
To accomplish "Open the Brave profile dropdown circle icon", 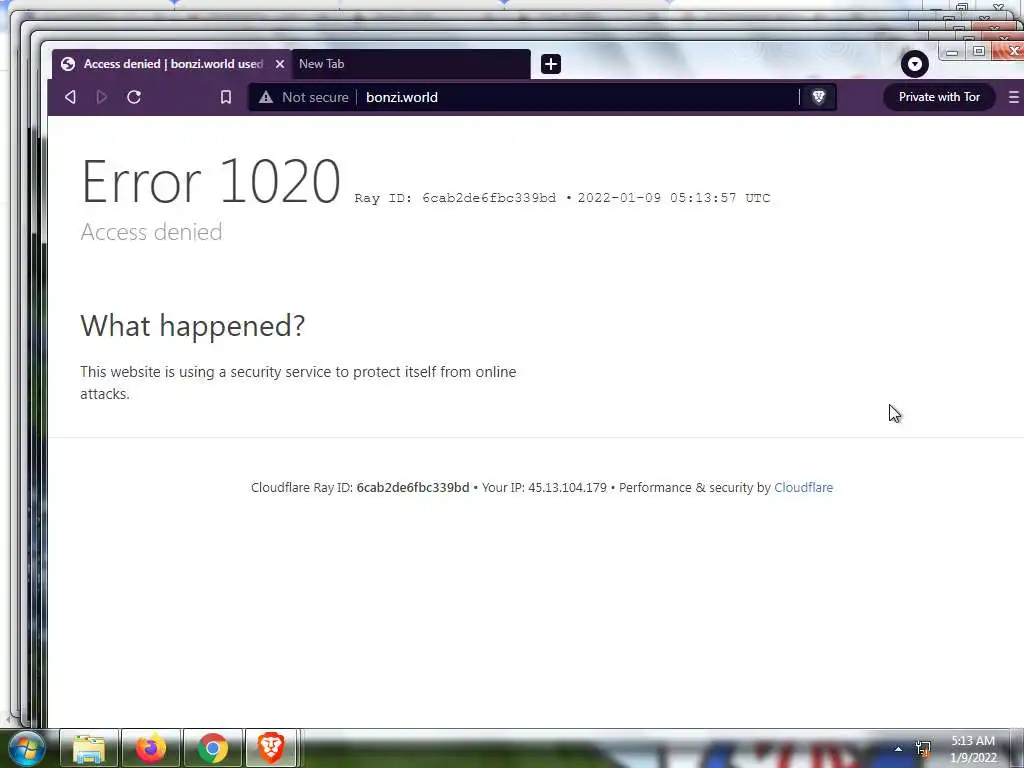I will coord(914,64).
